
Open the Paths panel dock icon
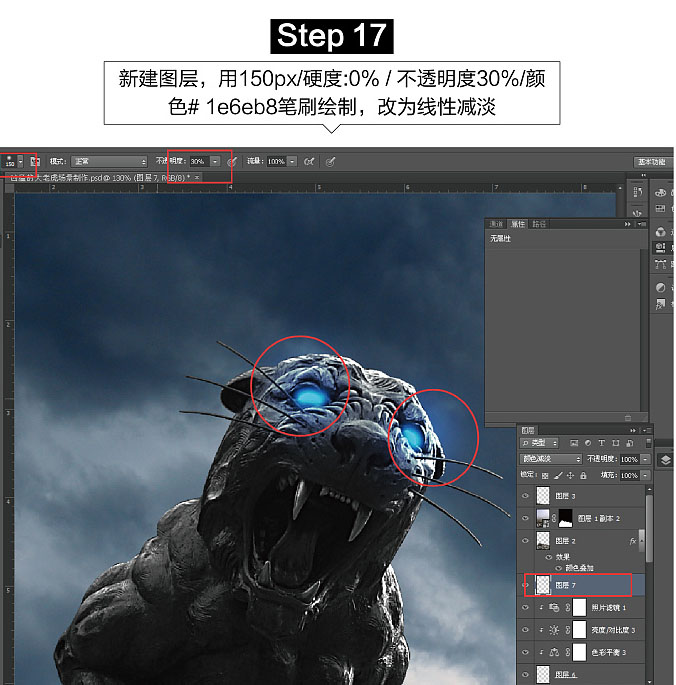coord(661,264)
